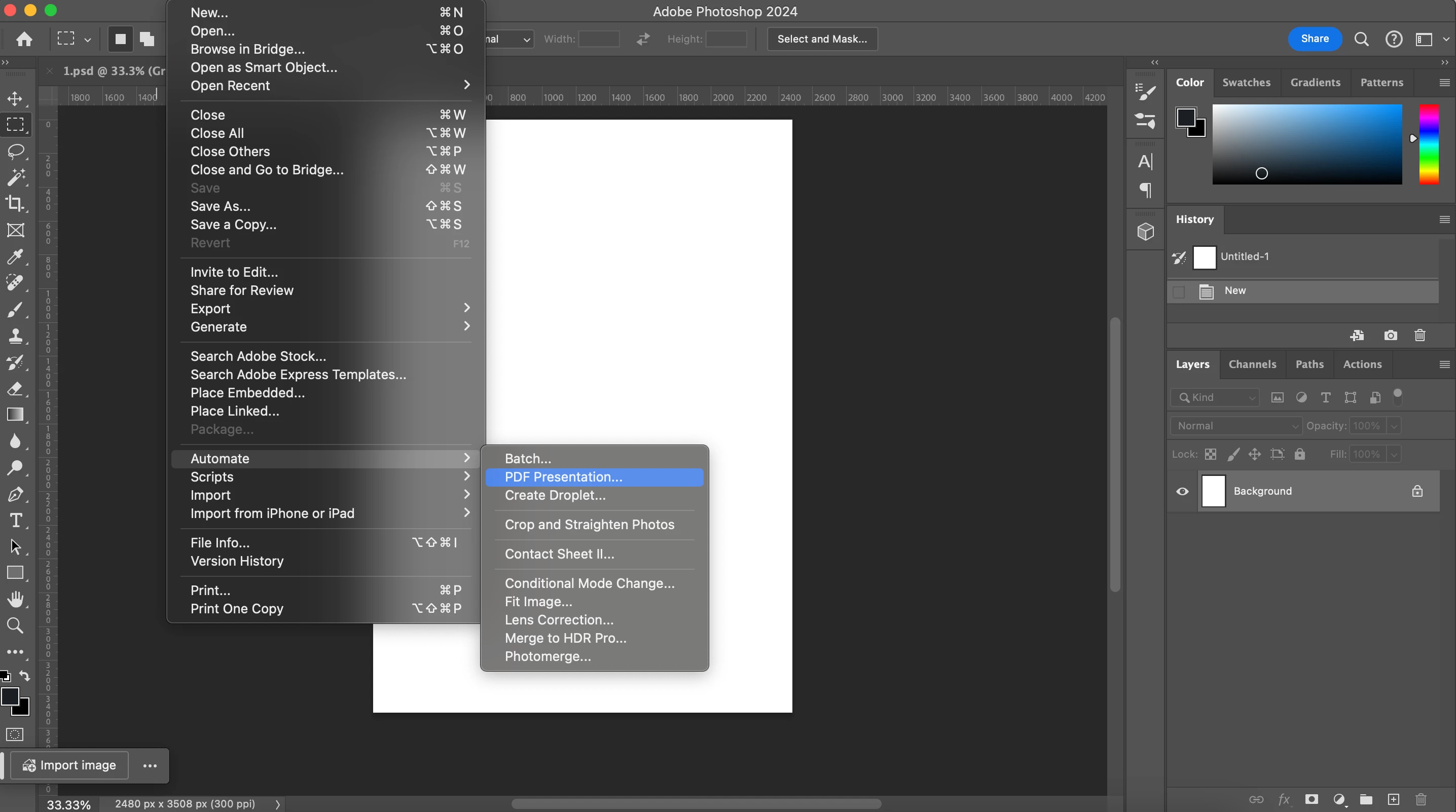Select the Crop tool

pos(15,203)
